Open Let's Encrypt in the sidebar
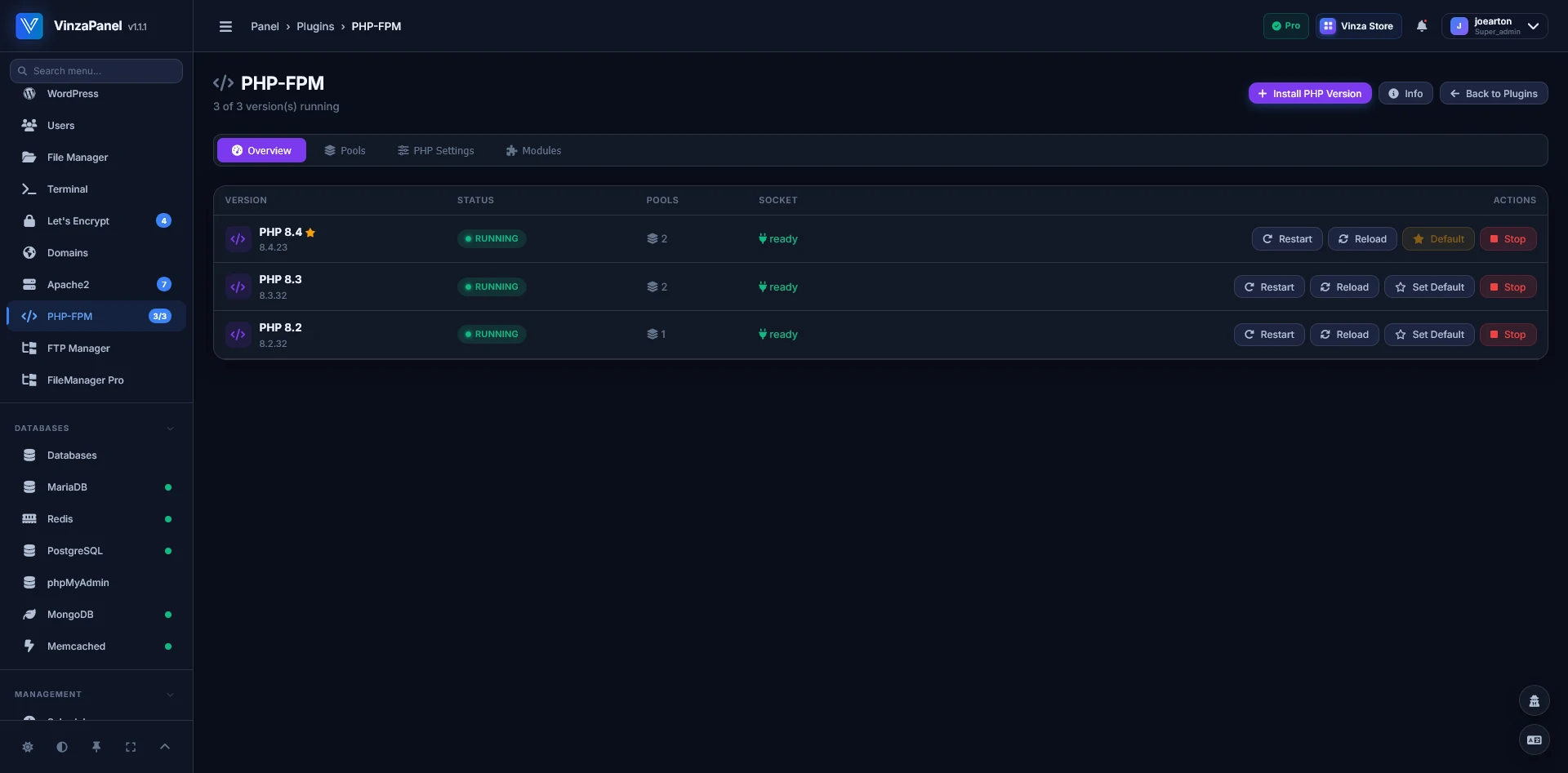This screenshot has height=773, width=1568. coord(96,221)
